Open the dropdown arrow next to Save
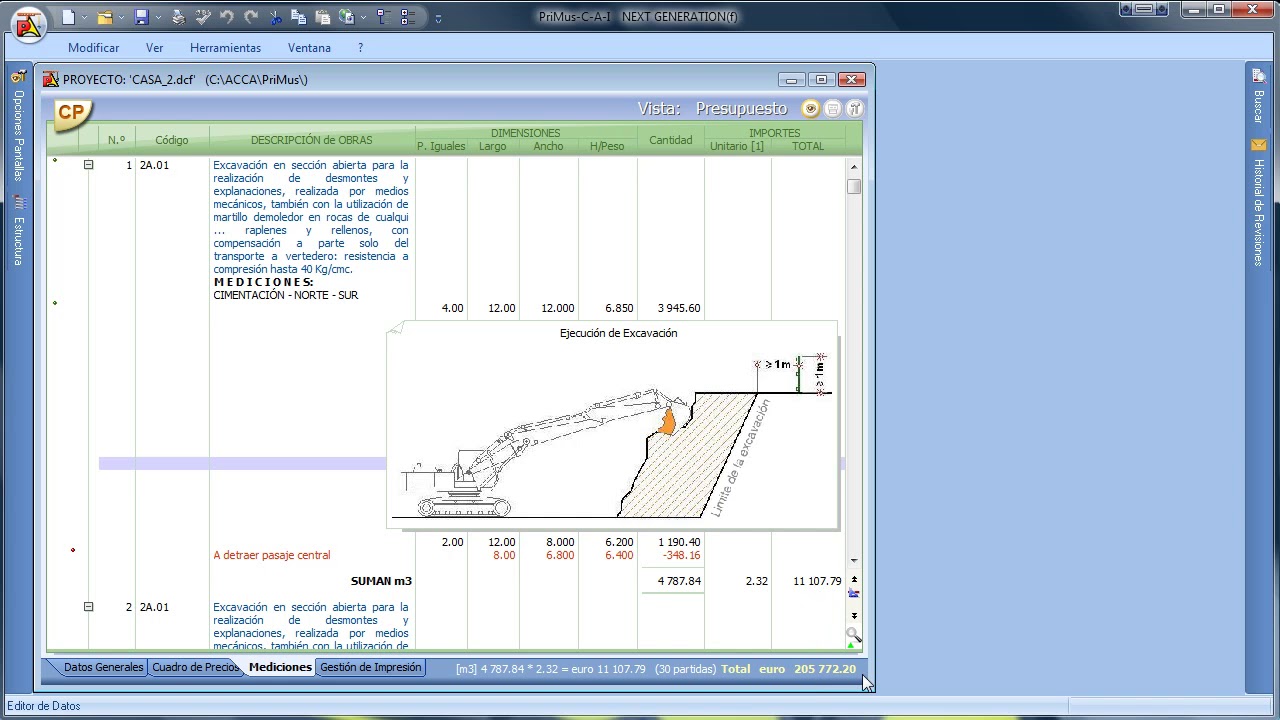Image resolution: width=1280 pixels, height=720 pixels. tap(158, 18)
